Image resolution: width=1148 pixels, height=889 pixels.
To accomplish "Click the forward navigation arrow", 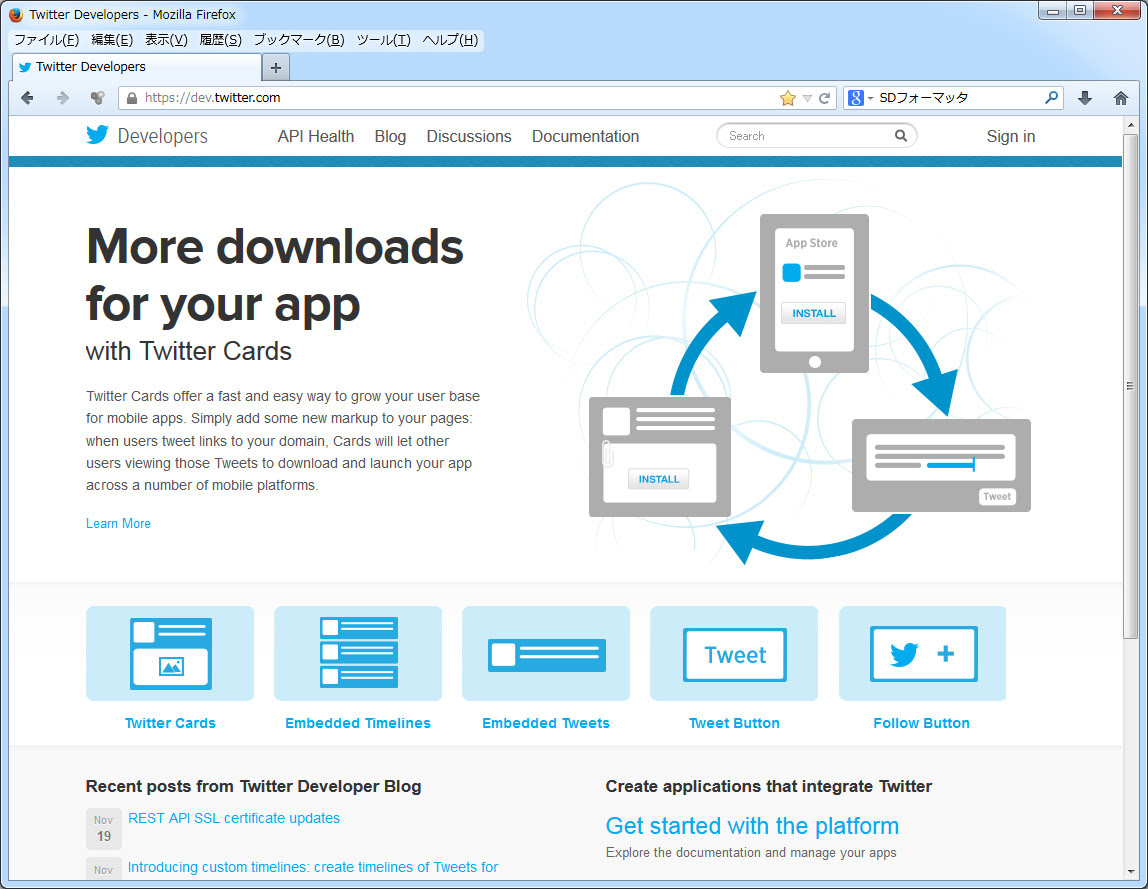I will click(x=63, y=98).
